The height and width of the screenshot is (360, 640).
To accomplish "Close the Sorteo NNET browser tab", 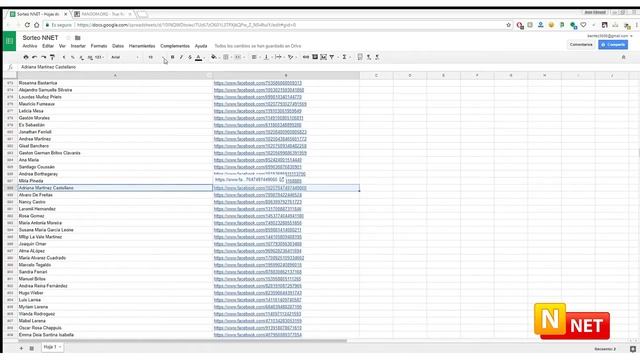I will [x=66, y=14].
